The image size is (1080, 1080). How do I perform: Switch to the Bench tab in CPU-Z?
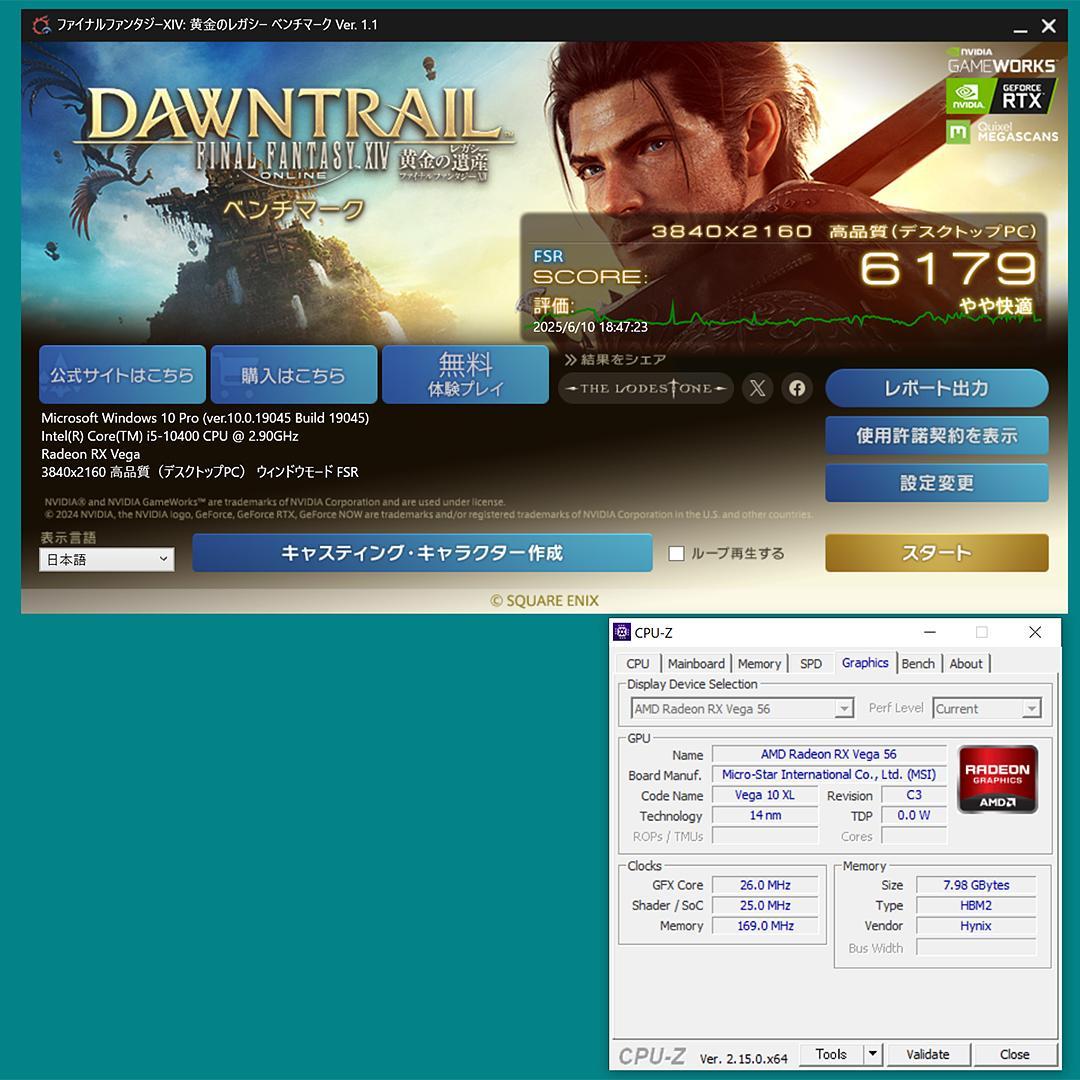(x=918, y=663)
